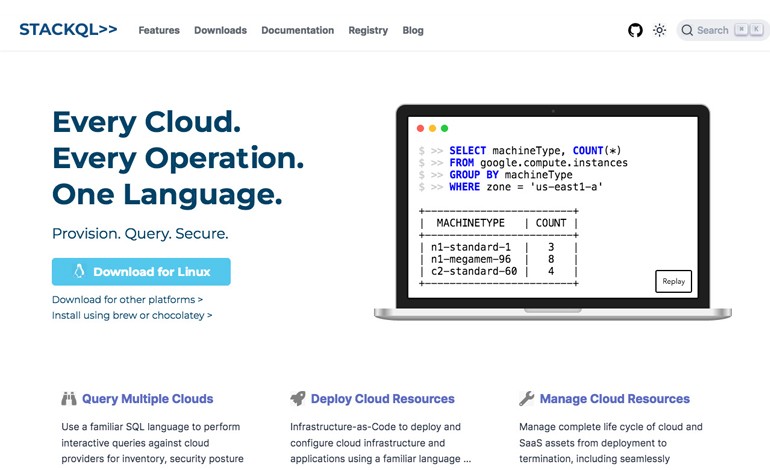The width and height of the screenshot is (770, 470).
Task: Click the COUNT column header
Action: [x=550, y=223]
